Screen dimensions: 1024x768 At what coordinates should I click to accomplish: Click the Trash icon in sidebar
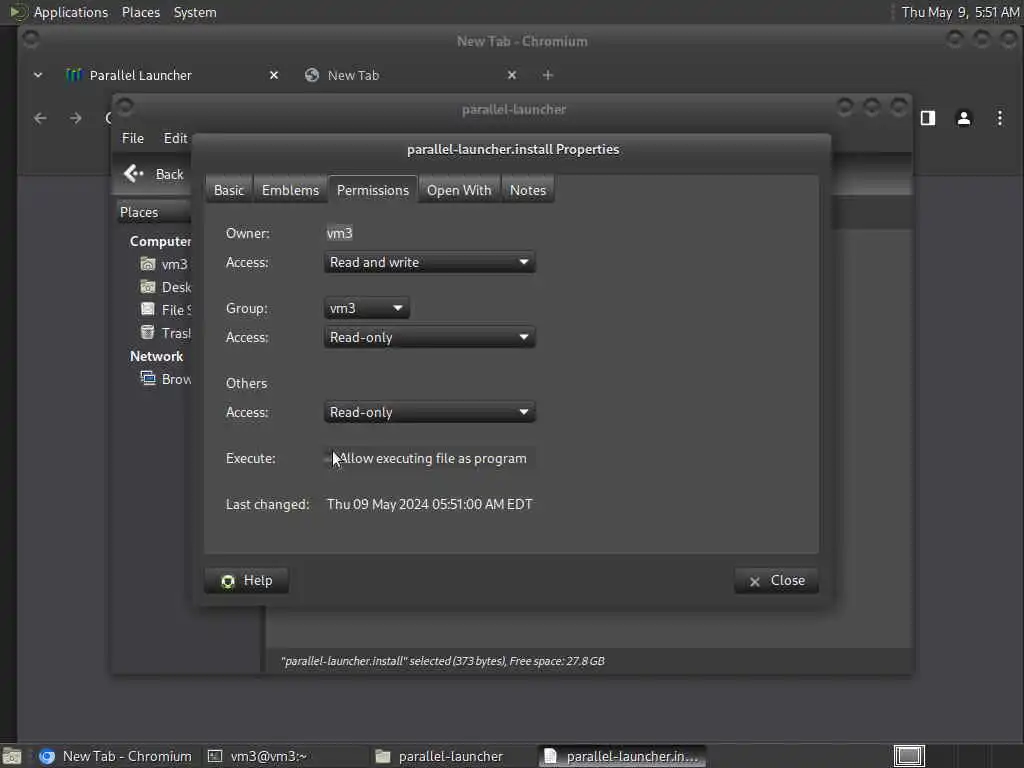148,332
